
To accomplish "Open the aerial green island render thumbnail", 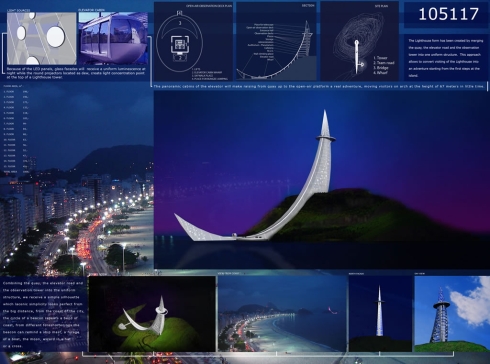I will (x=152, y=314).
